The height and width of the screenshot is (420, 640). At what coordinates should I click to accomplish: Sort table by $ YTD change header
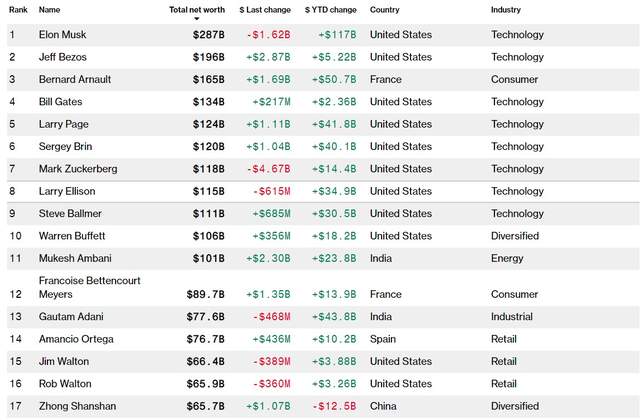pos(331,10)
